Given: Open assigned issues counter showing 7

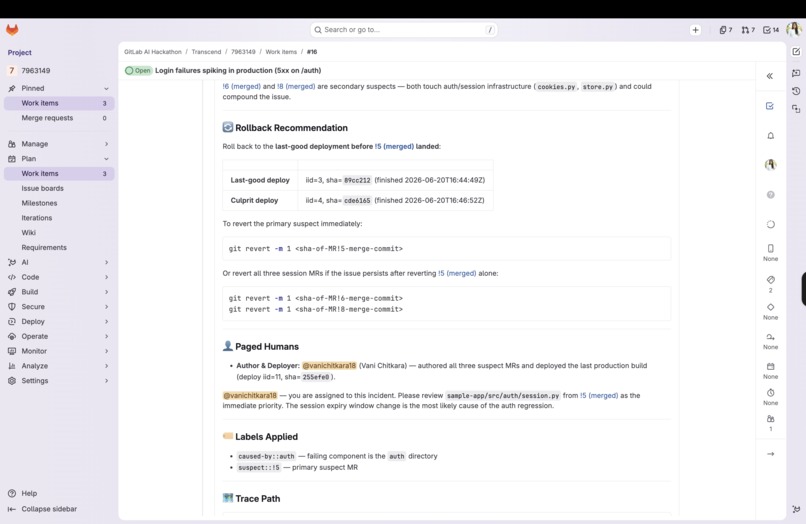Looking at the screenshot, I should coord(726,30).
